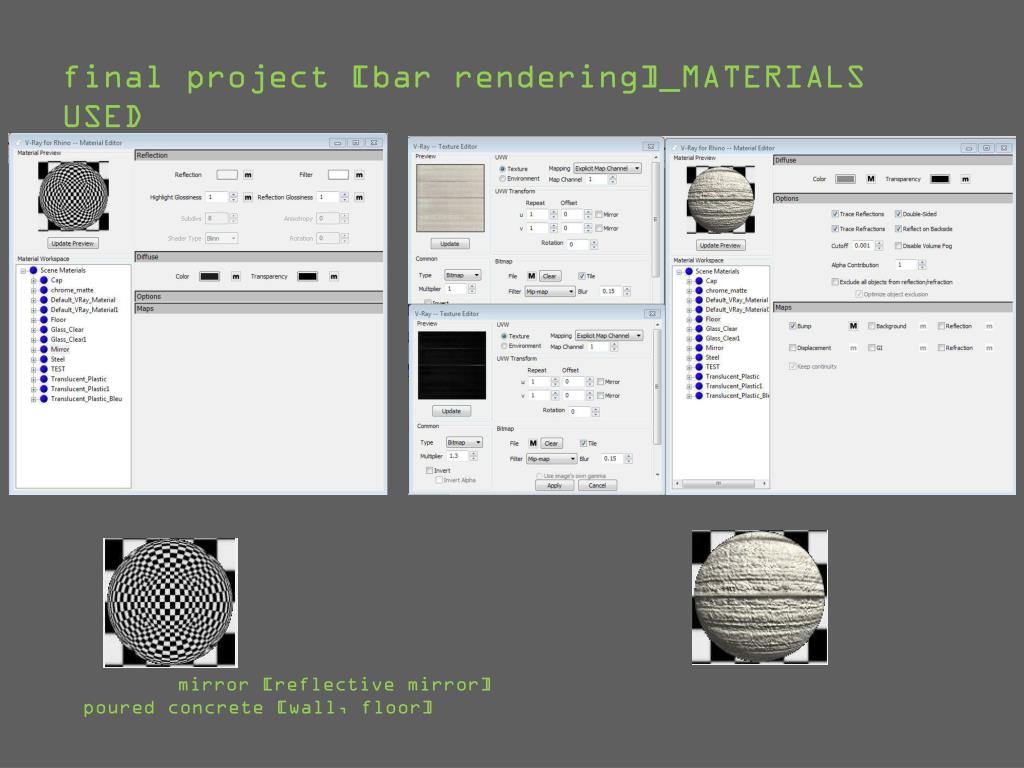Click the TEST material sphere icon in left workspace
The height and width of the screenshot is (768, 1024).
point(44,369)
